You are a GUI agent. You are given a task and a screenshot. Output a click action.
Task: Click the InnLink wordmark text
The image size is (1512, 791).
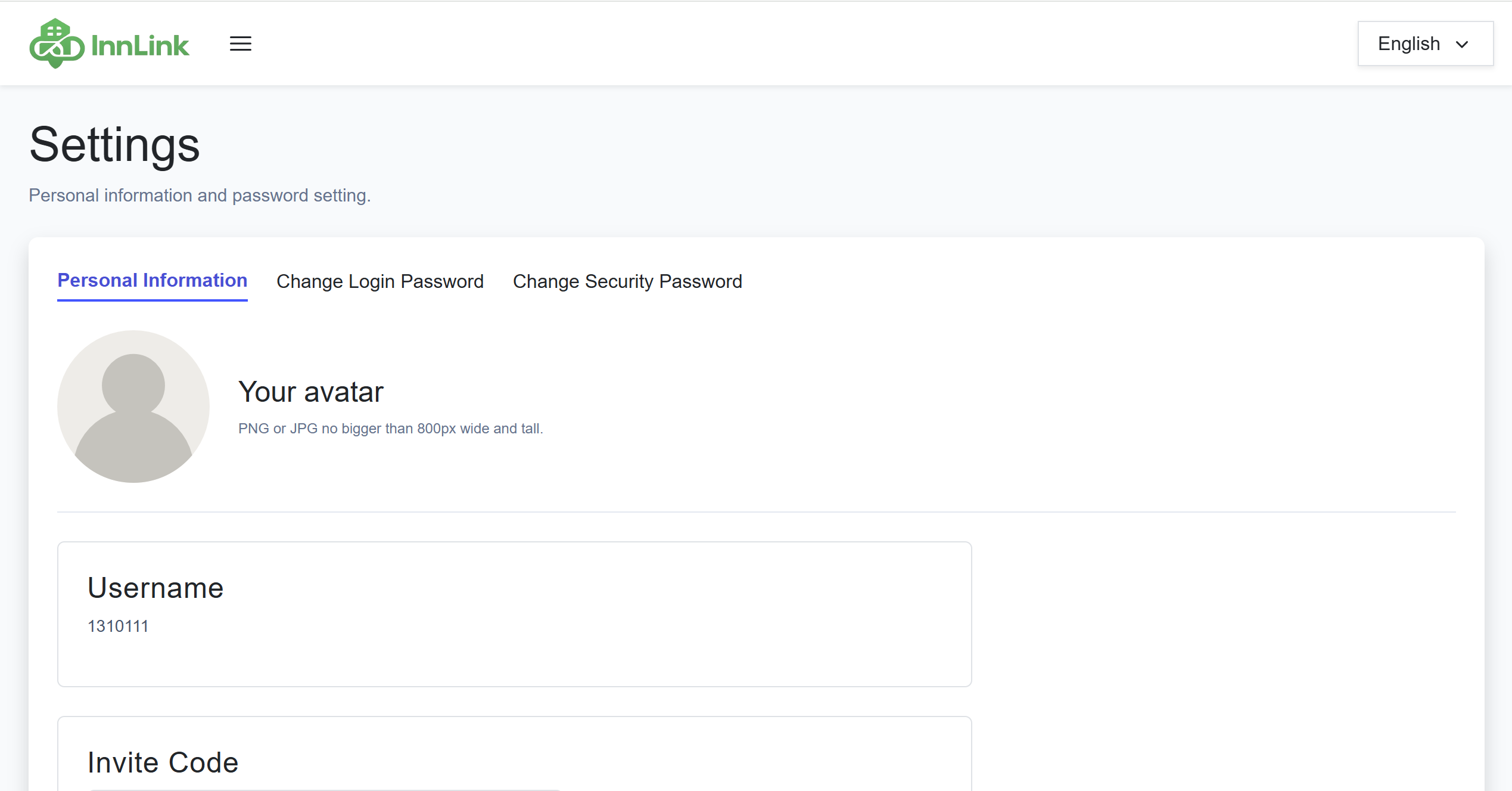140,46
